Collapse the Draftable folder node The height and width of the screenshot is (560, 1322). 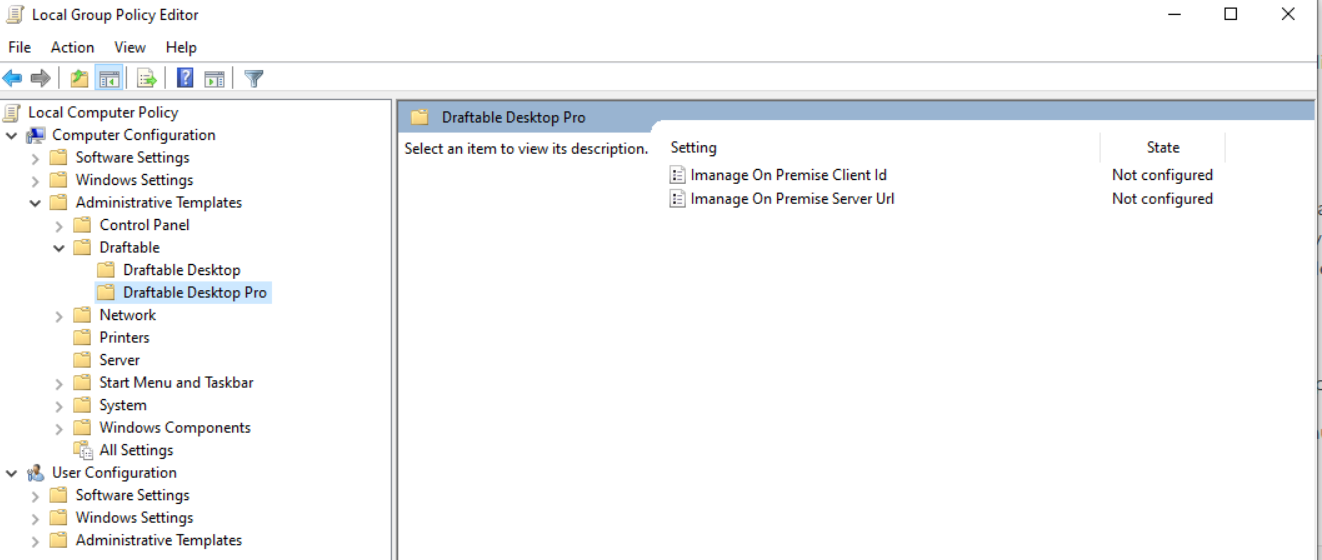tap(60, 248)
